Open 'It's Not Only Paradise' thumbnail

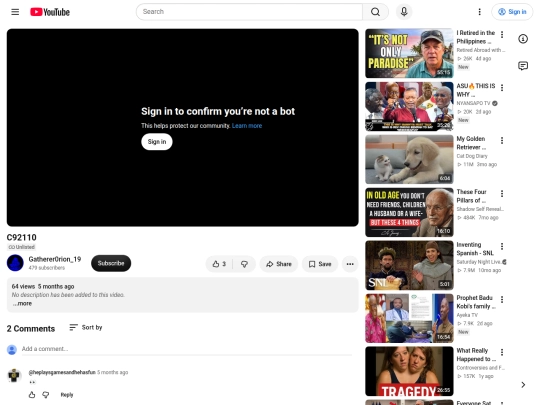[x=409, y=53]
